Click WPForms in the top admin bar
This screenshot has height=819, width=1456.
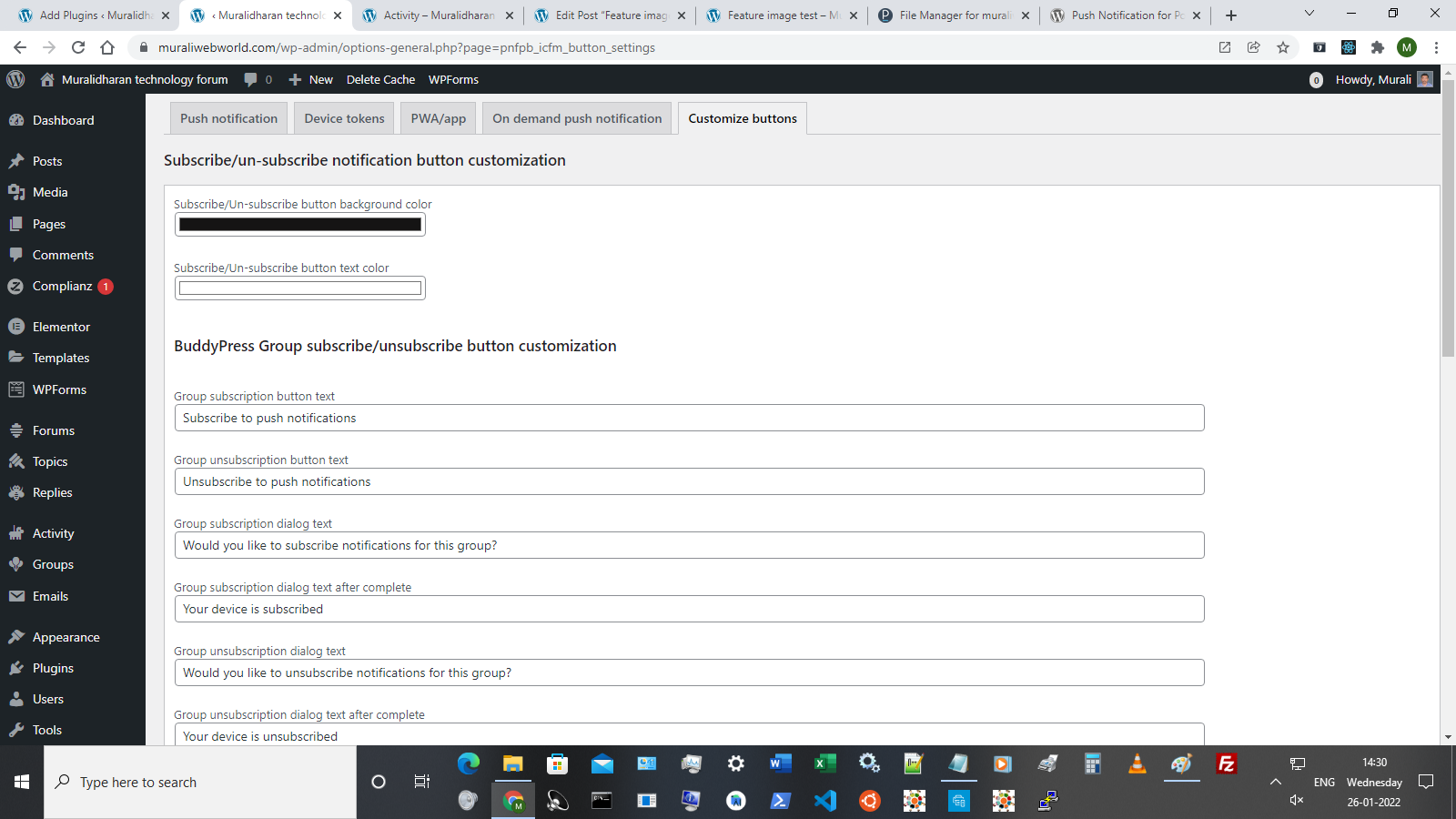453,79
